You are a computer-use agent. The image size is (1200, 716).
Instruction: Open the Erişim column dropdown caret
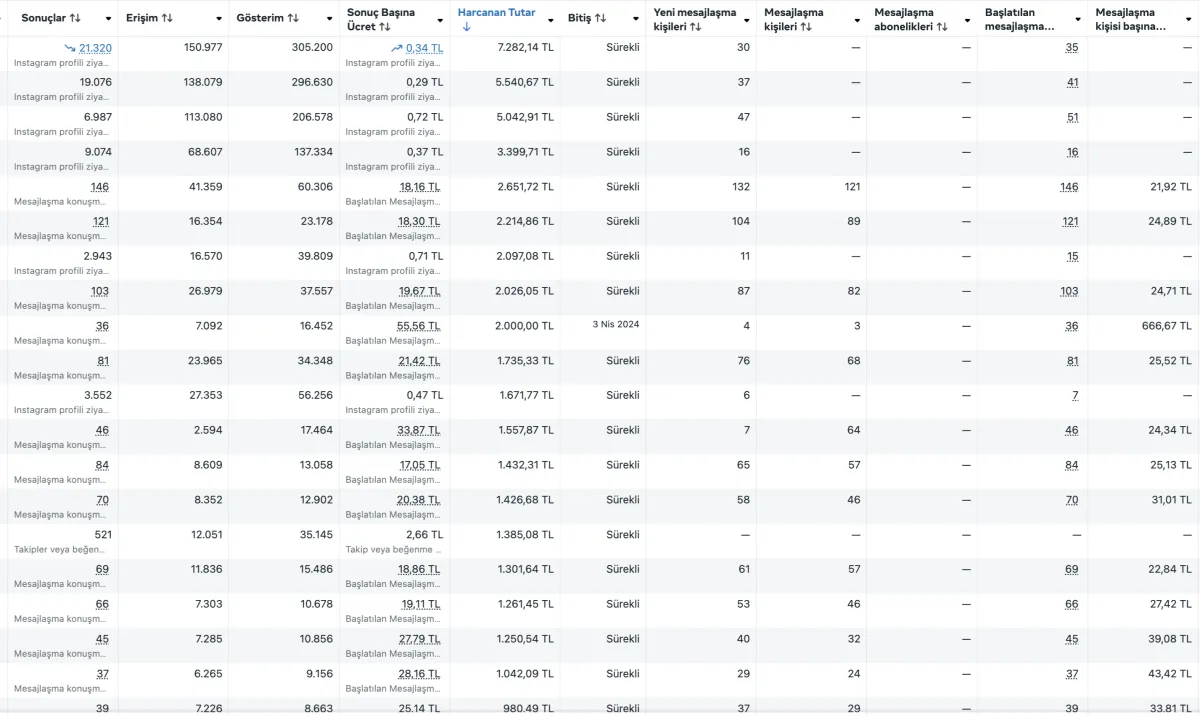(219, 19)
